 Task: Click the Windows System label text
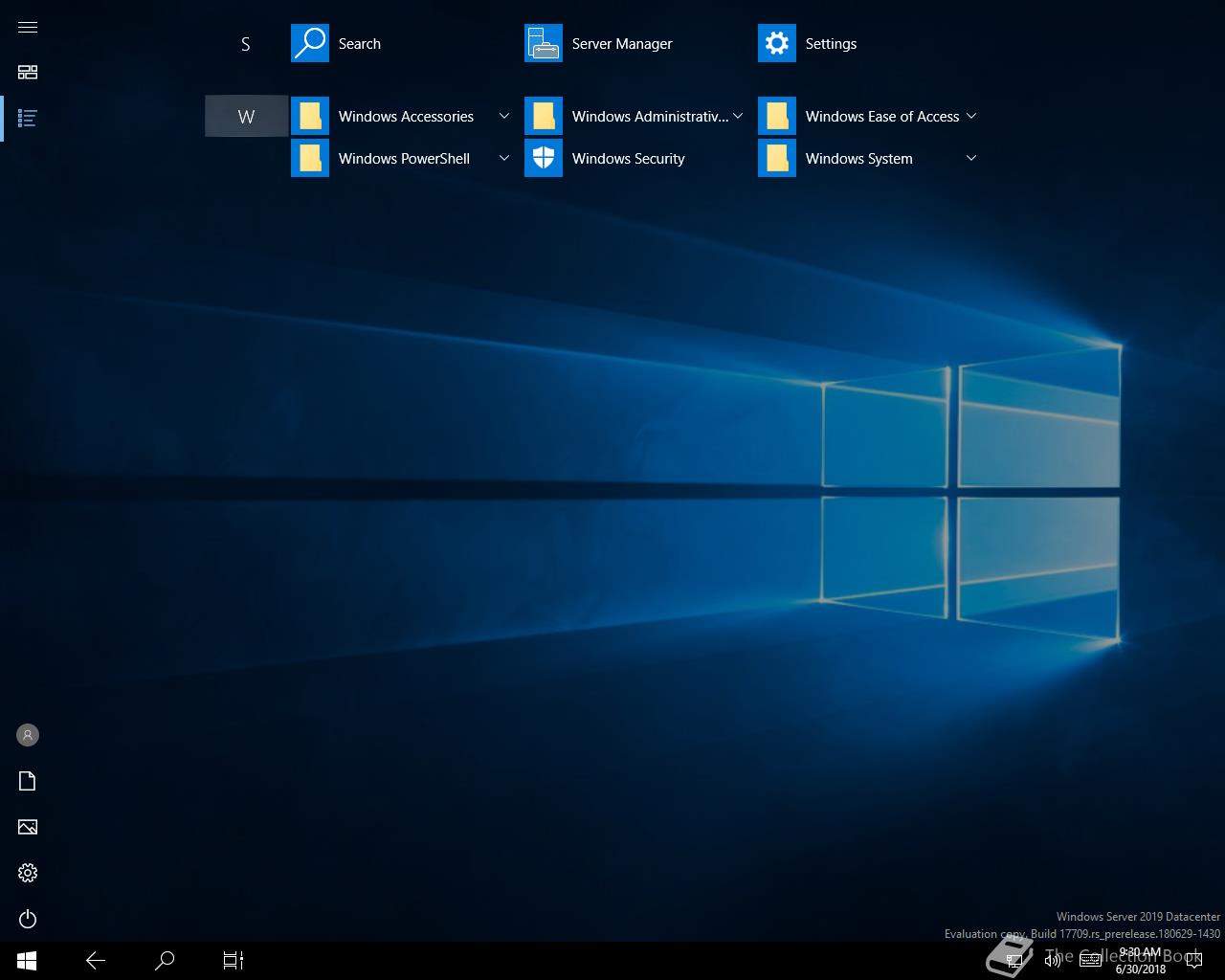(859, 159)
